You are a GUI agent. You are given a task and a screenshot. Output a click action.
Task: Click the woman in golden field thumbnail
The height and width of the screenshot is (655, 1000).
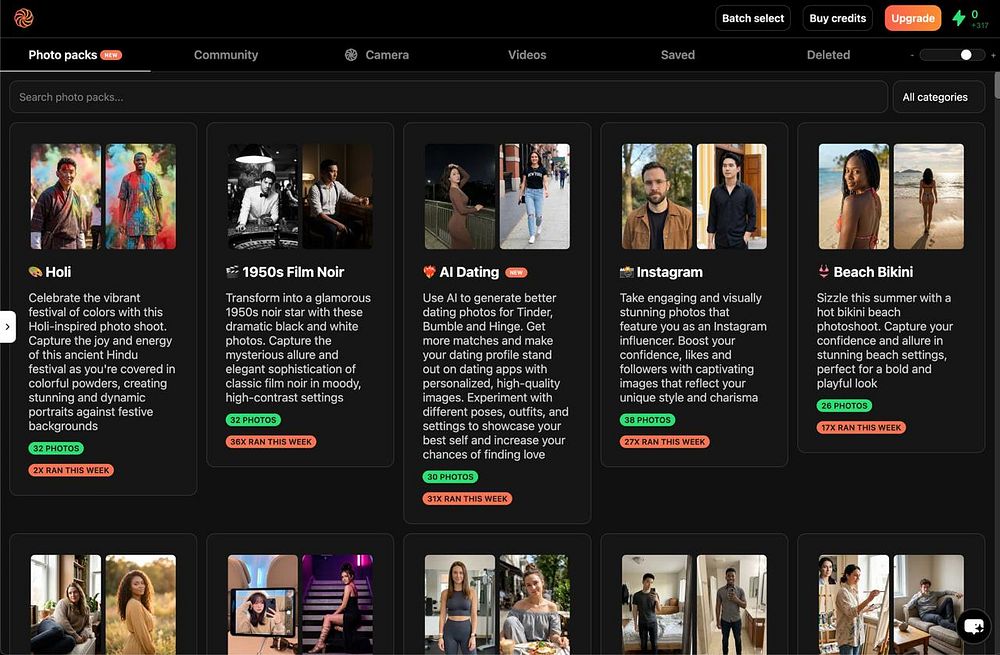coord(140,605)
